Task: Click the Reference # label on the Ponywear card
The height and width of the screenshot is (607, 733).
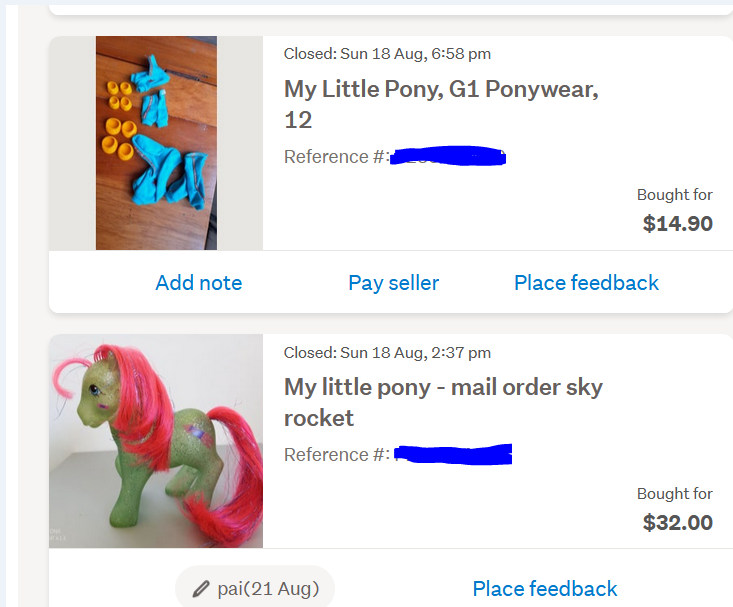Action: pos(335,157)
